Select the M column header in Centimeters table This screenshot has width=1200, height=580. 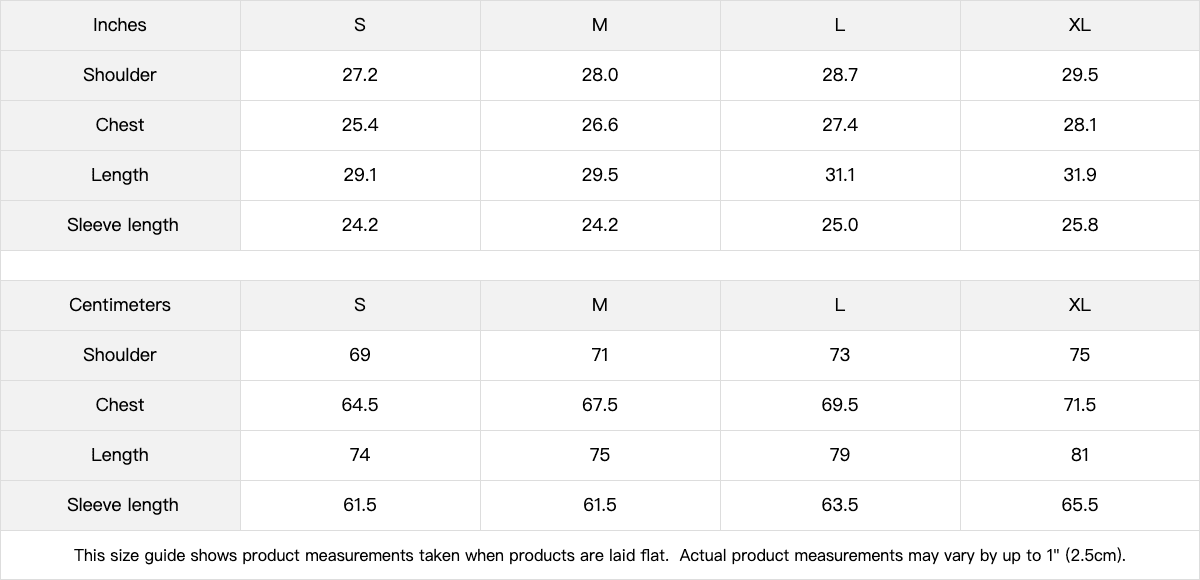click(x=600, y=305)
